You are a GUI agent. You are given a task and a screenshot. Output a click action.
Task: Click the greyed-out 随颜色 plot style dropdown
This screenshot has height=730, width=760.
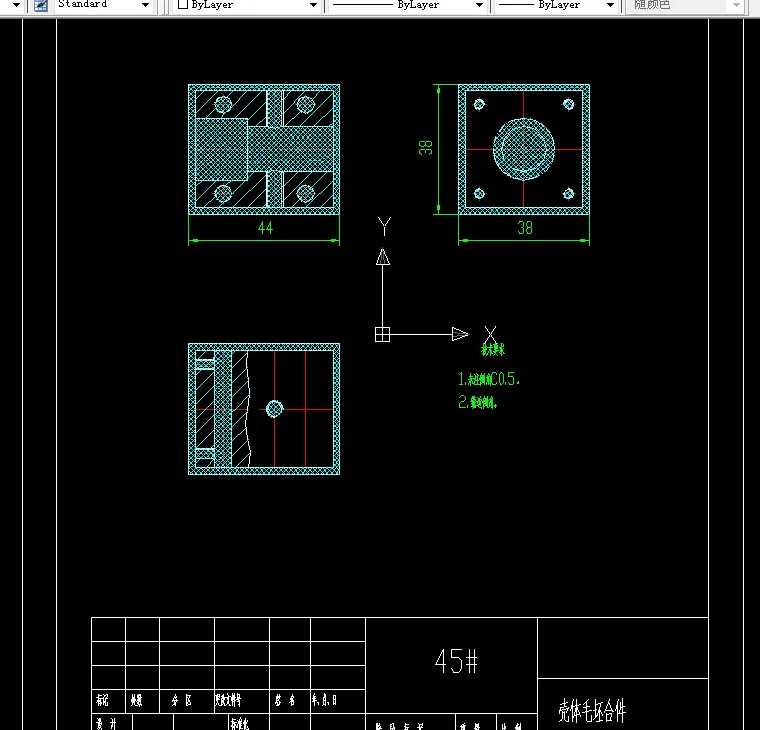coord(684,5)
